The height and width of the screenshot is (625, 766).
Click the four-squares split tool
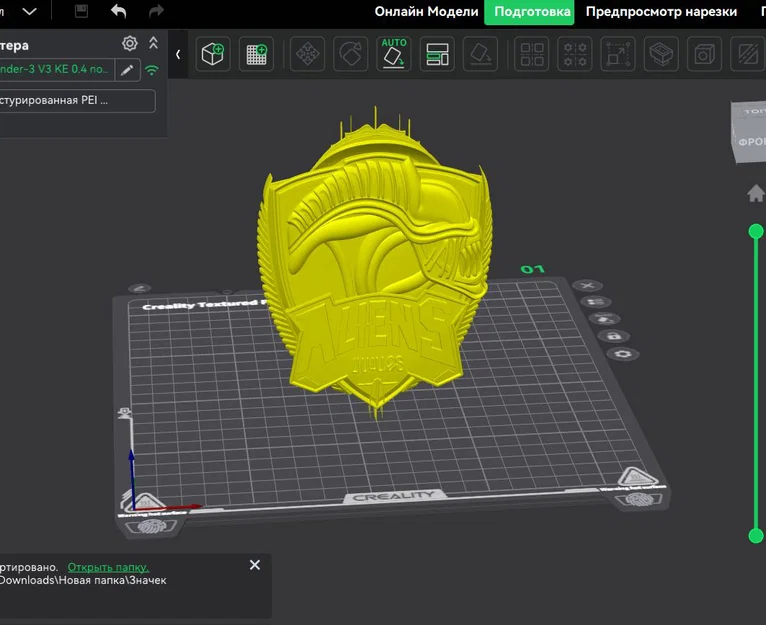532,54
